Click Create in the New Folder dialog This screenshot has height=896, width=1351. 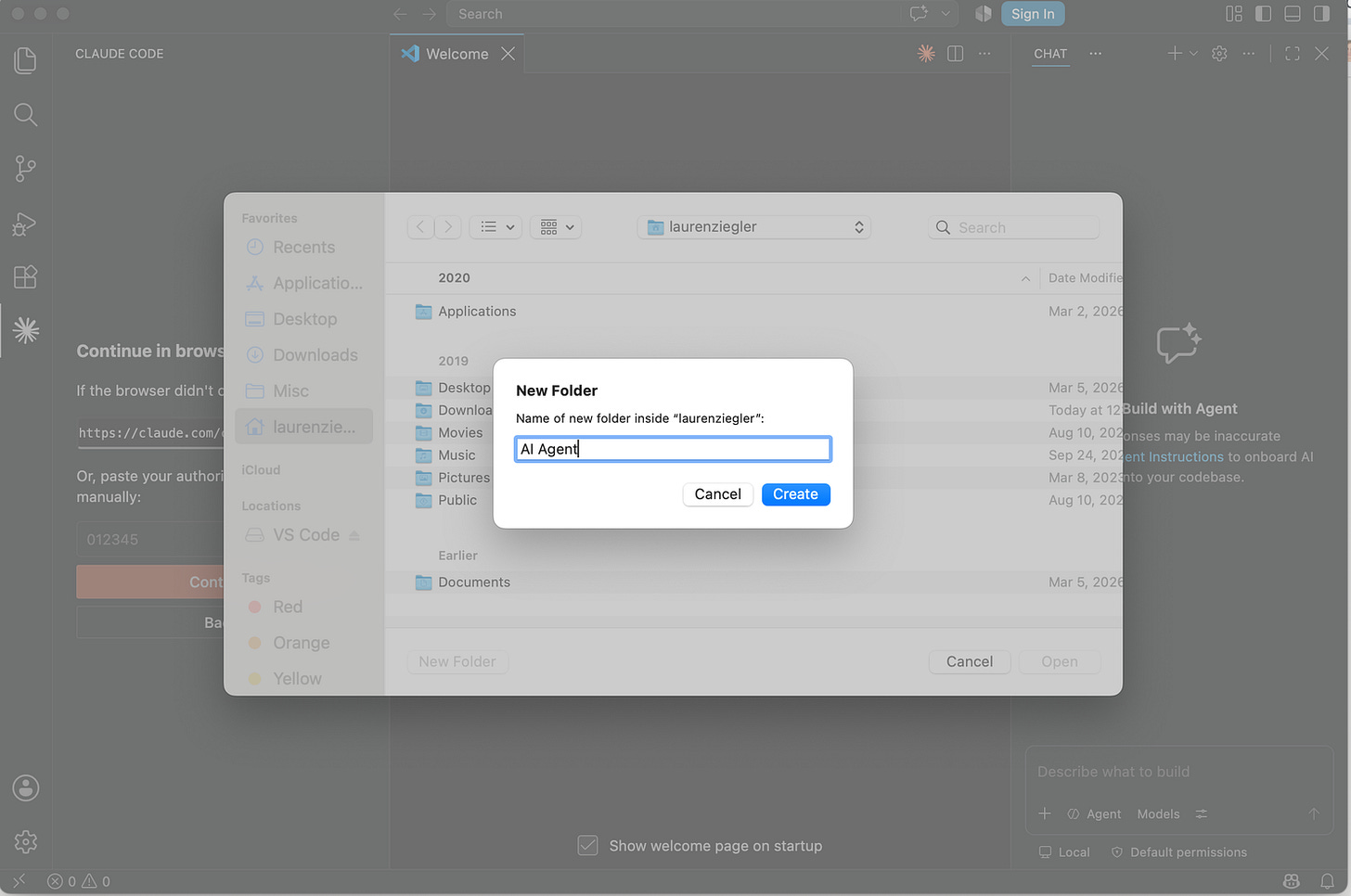point(795,494)
